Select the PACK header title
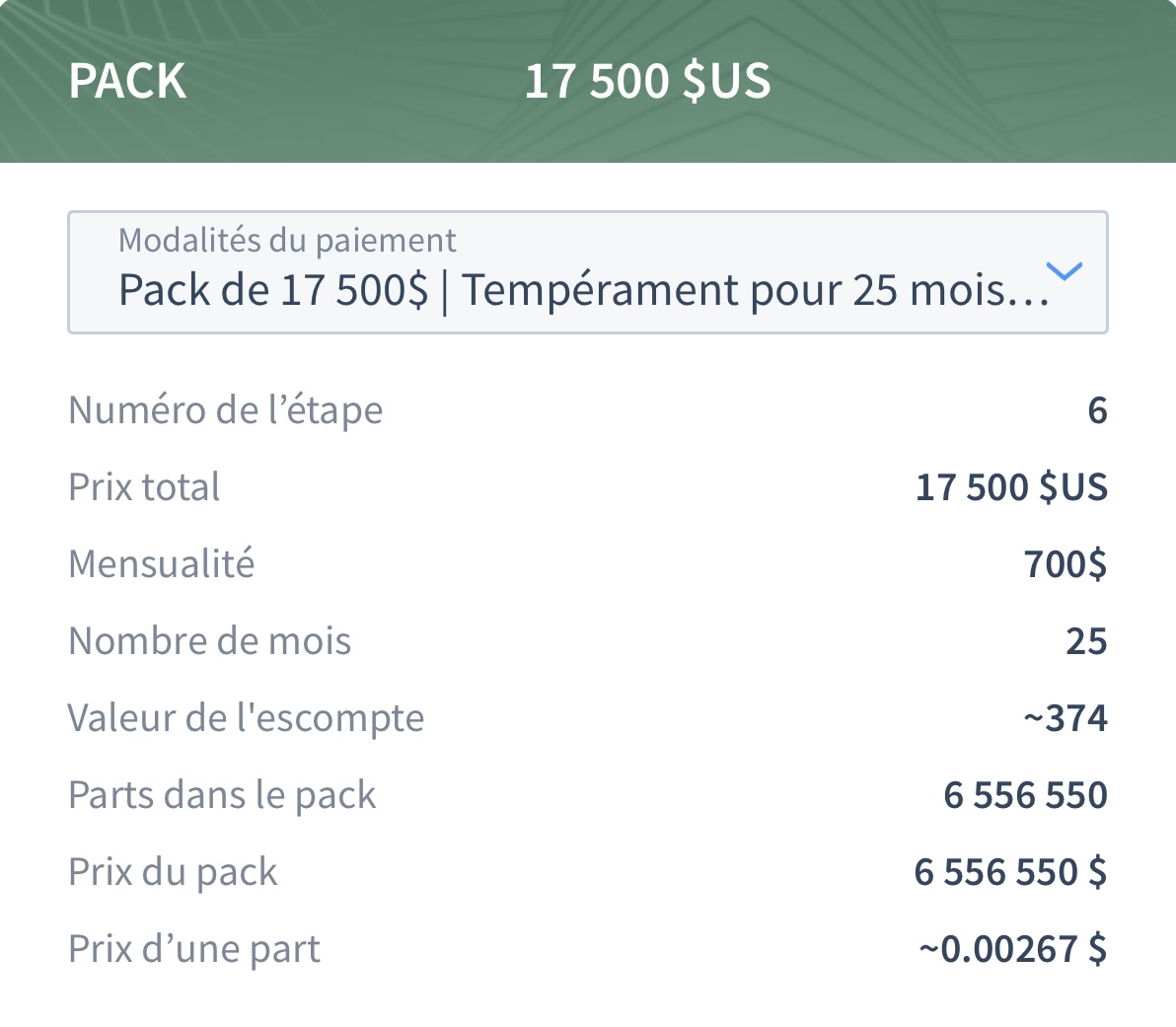 pos(126,80)
